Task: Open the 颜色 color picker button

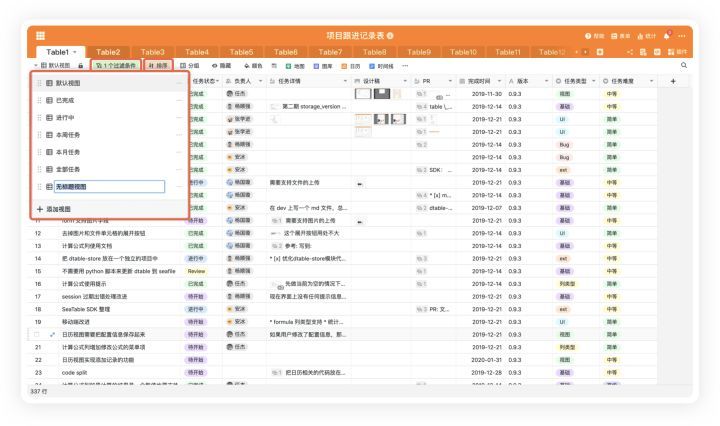Action: pyautogui.click(x=253, y=66)
